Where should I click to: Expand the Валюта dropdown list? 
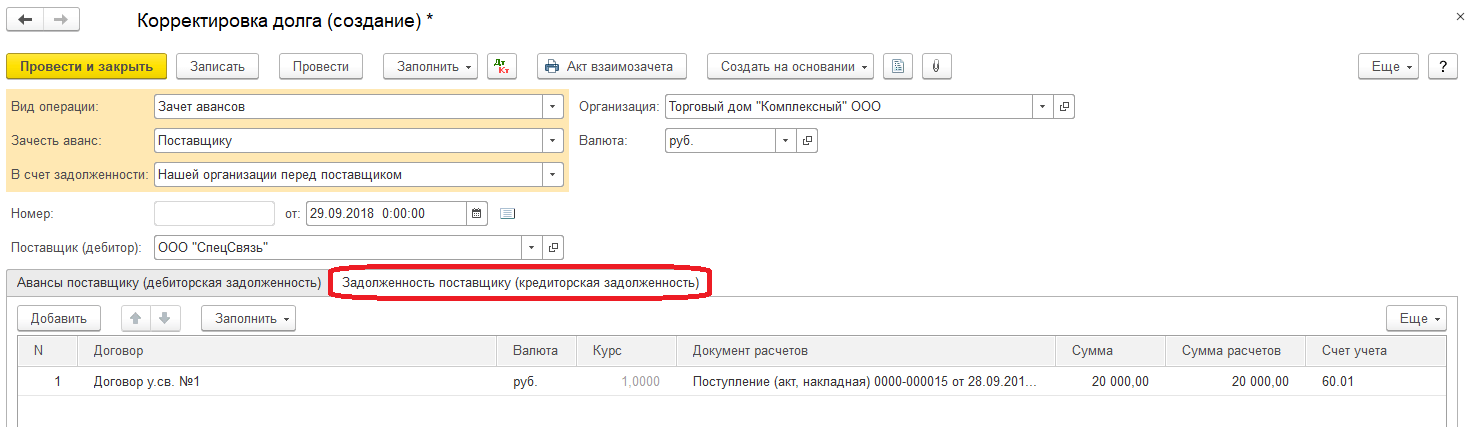[x=786, y=141]
